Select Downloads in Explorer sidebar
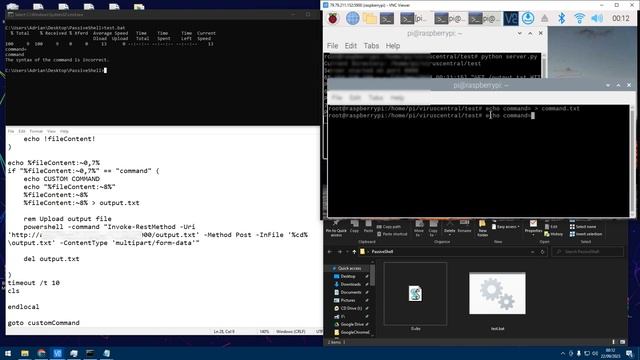The image size is (640, 360). coord(350,284)
